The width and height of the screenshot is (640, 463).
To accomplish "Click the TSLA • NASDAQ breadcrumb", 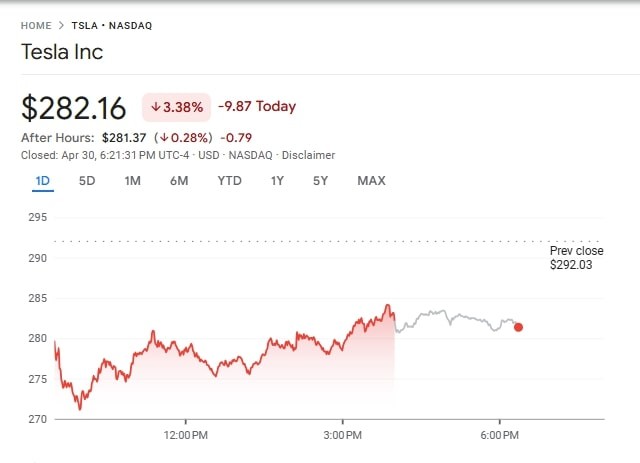I will [x=111, y=25].
